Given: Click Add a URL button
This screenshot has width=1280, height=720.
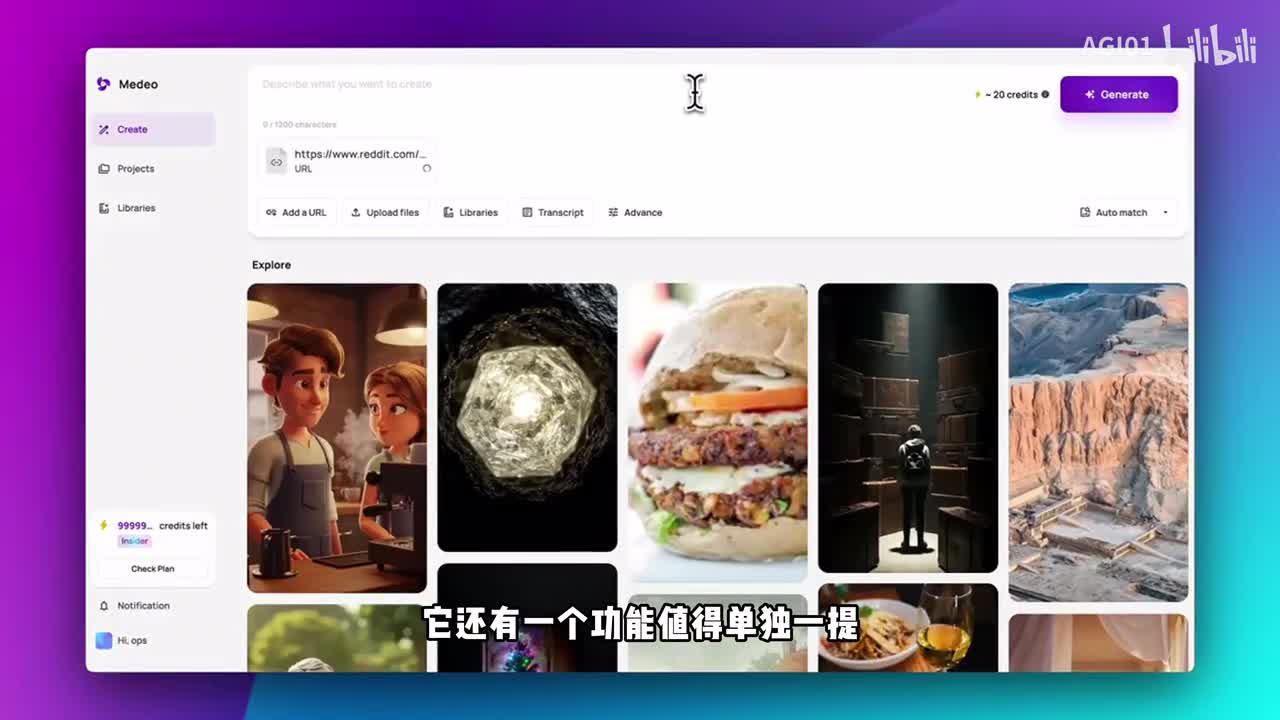Looking at the screenshot, I should coord(296,212).
